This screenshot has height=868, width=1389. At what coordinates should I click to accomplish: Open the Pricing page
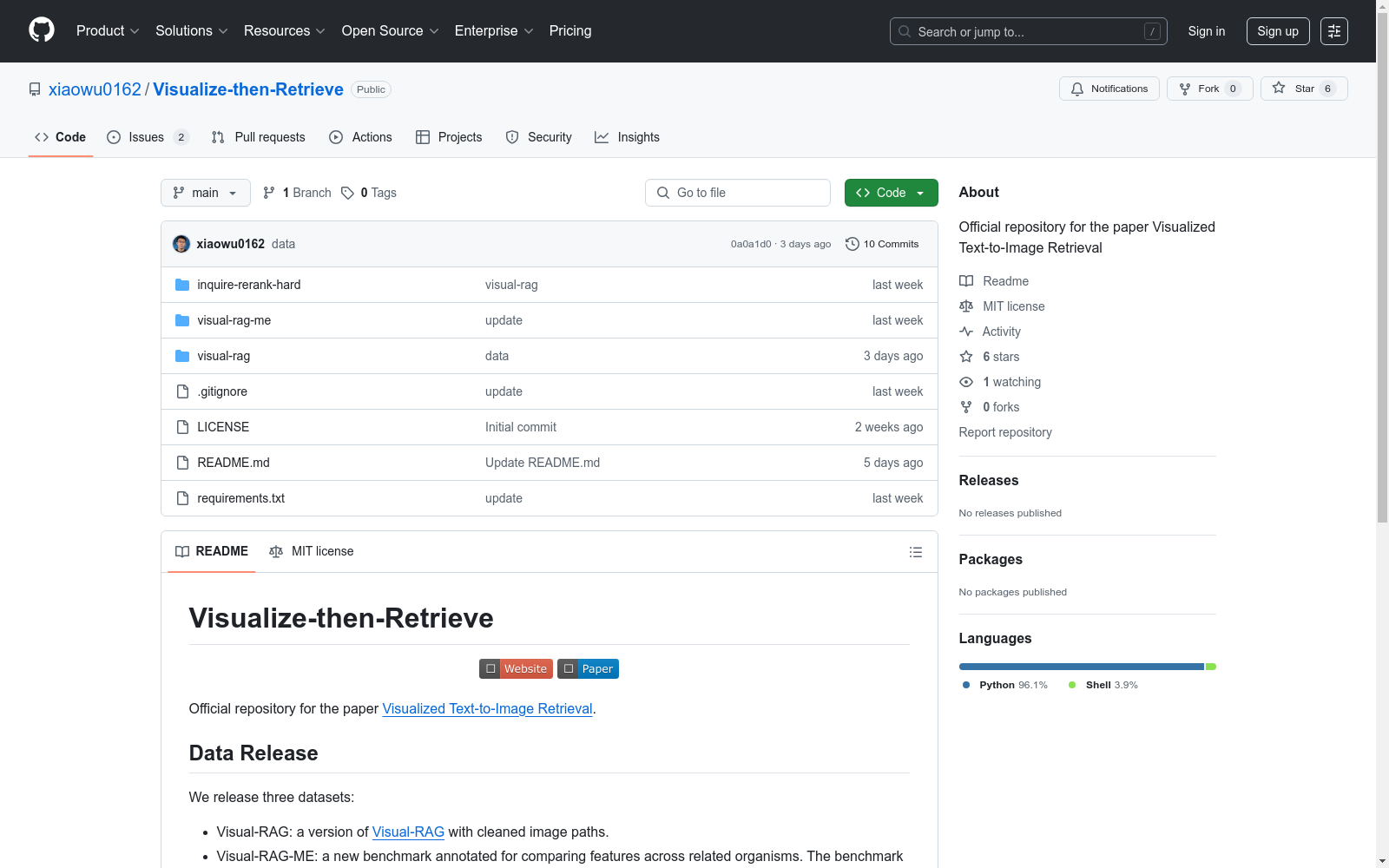pyautogui.click(x=570, y=31)
